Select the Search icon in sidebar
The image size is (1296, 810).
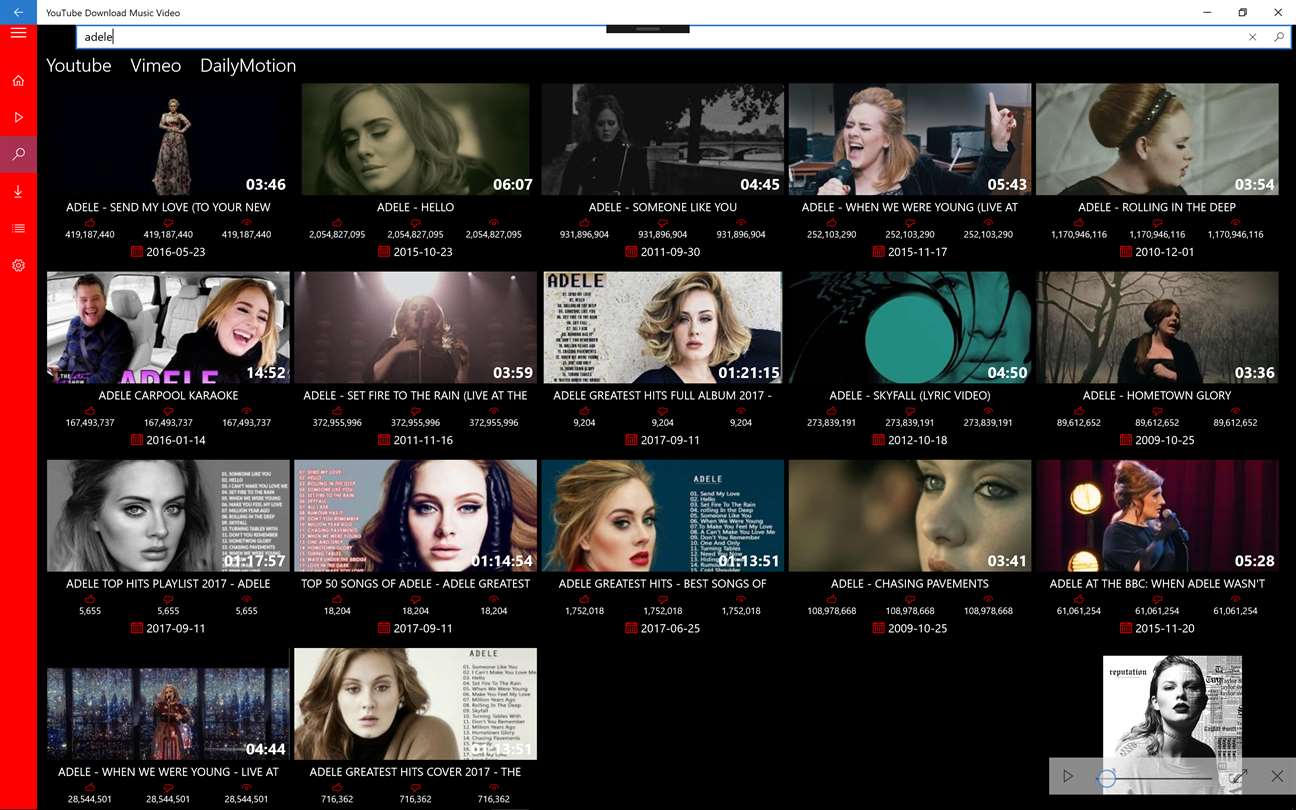pyautogui.click(x=18, y=154)
